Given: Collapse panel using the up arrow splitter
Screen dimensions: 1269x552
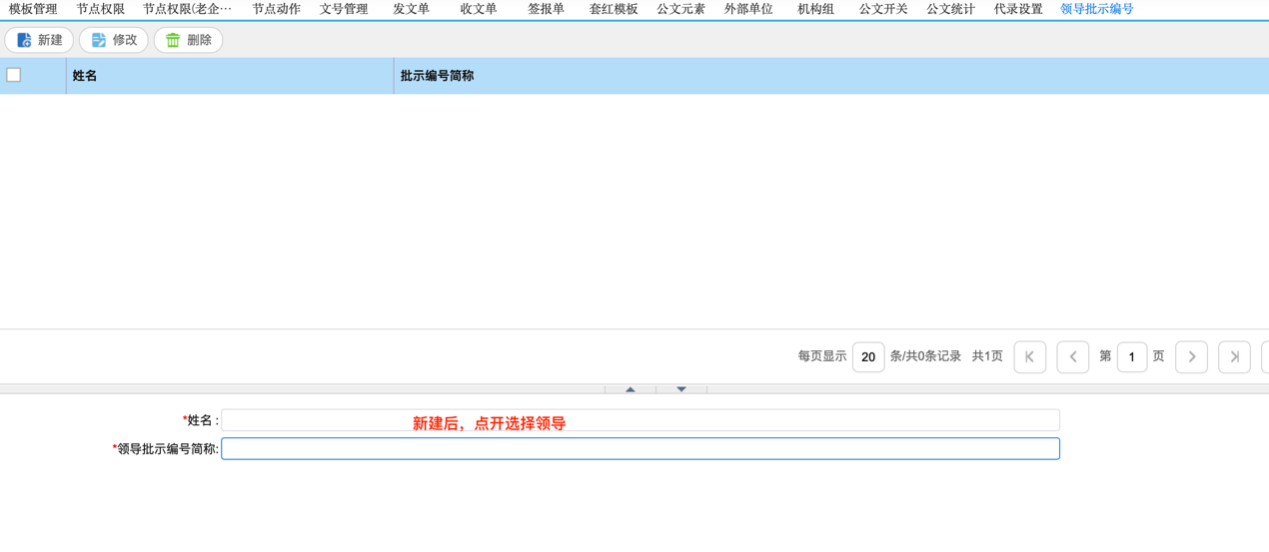Looking at the screenshot, I should (x=630, y=389).
